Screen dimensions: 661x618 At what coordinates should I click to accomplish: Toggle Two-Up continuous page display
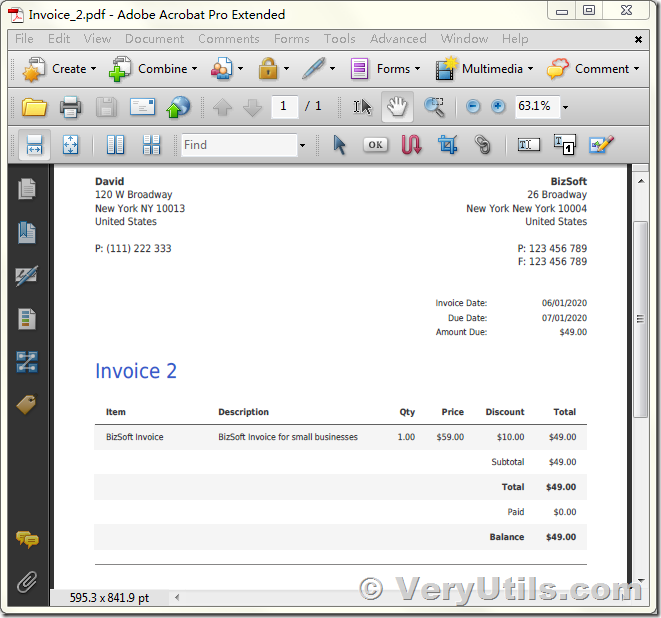tap(151, 145)
